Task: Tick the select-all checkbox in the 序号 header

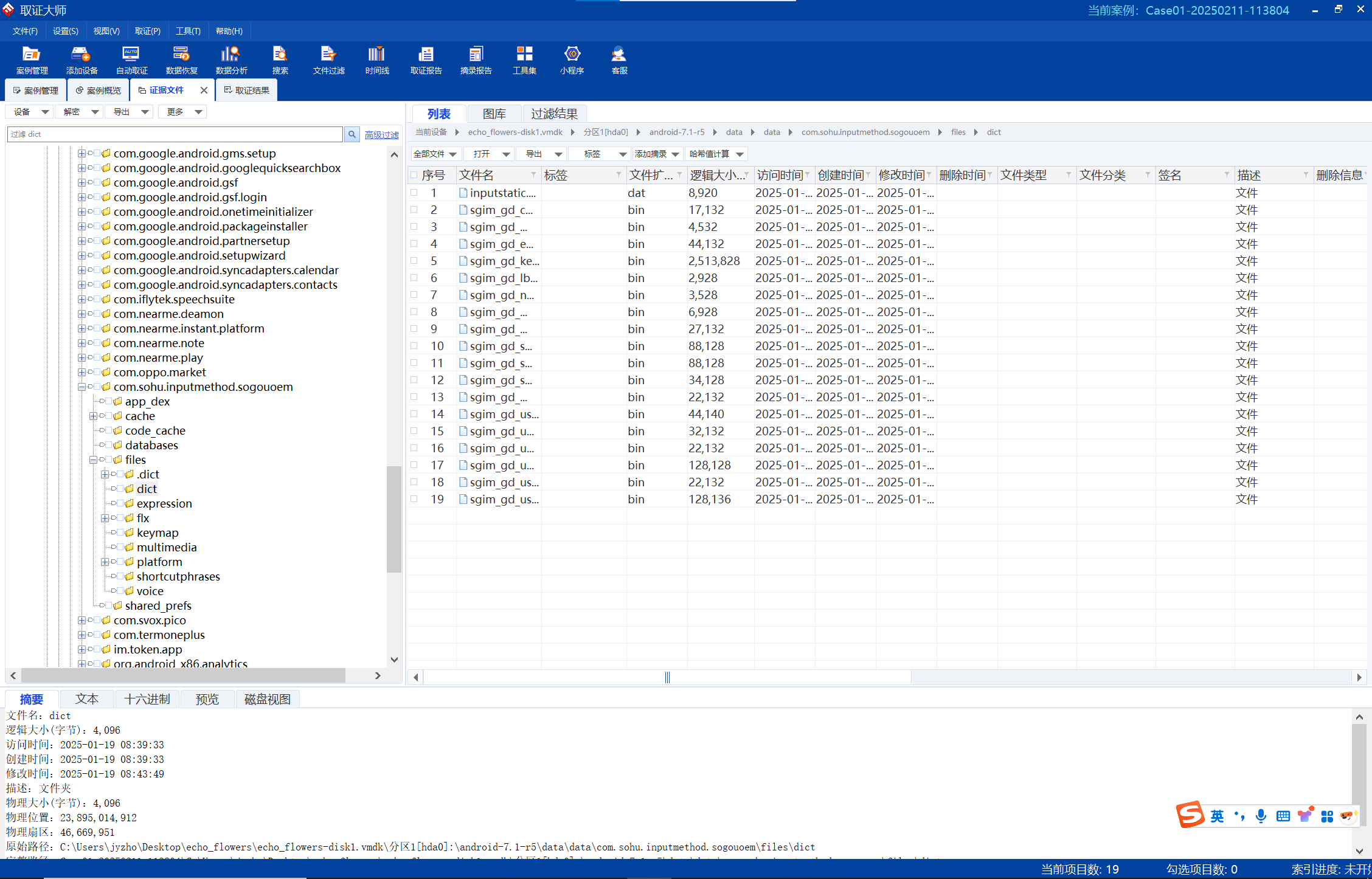Action: (x=414, y=175)
